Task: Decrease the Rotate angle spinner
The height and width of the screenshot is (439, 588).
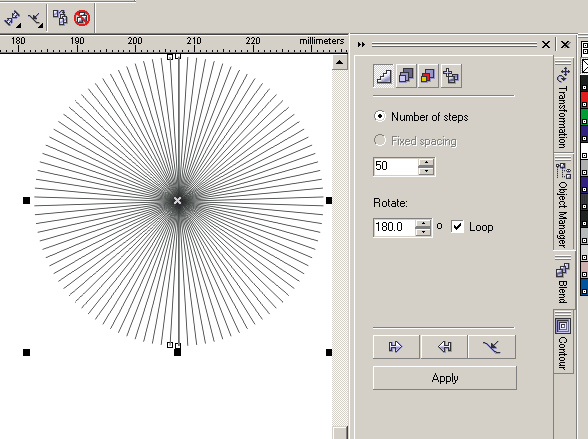Action: coord(423,232)
